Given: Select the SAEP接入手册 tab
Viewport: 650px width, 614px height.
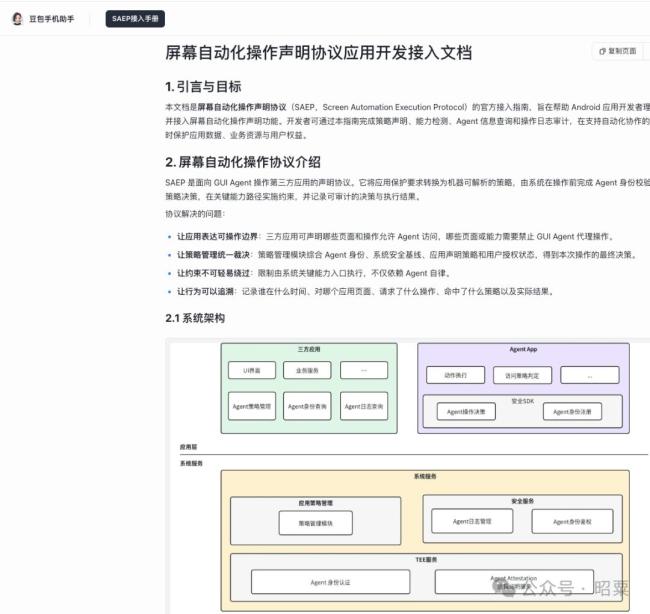Looking at the screenshot, I should 135,19.
